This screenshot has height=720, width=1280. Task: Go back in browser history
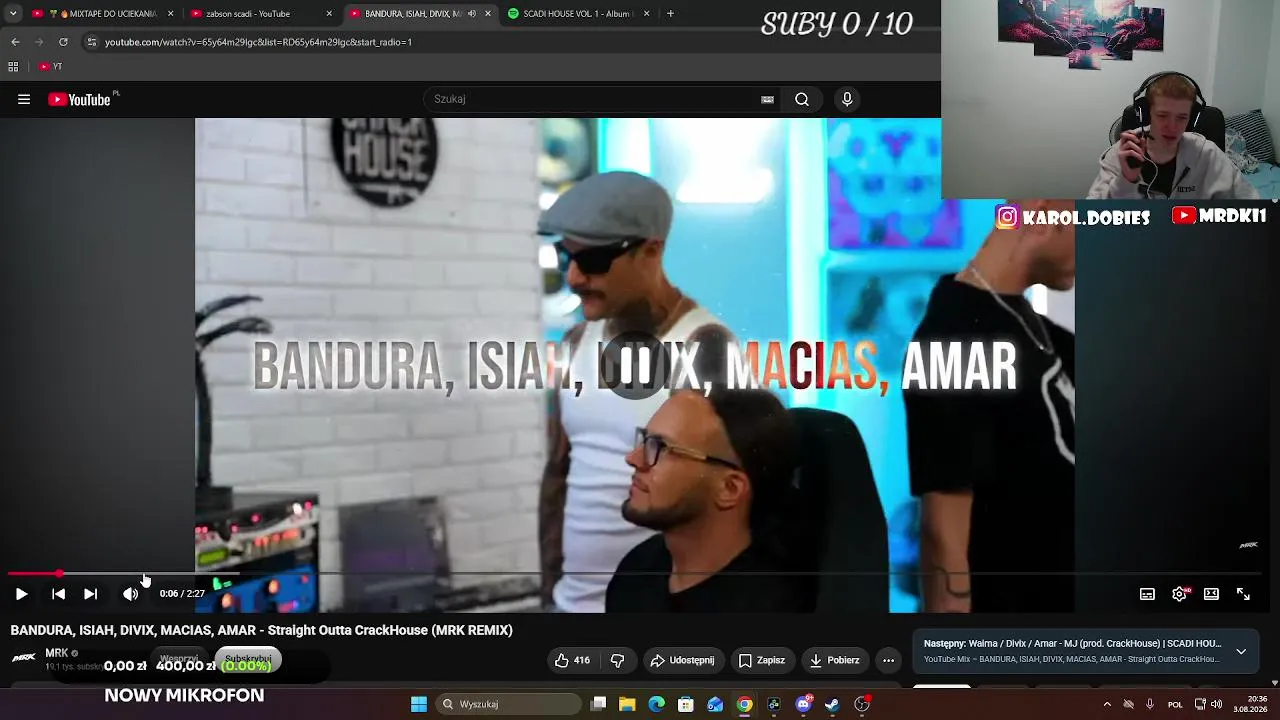[15, 42]
